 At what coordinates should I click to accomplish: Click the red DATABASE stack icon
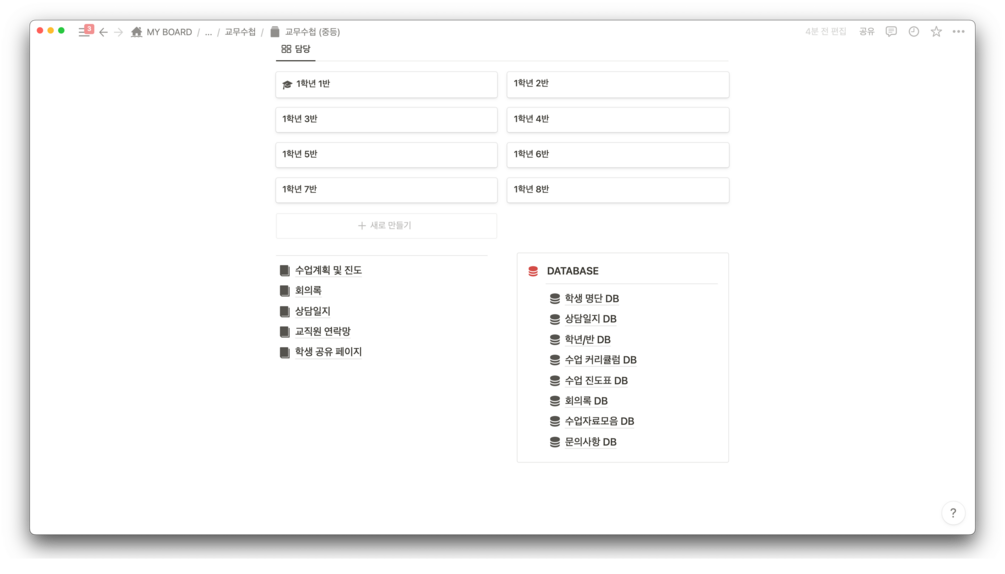click(x=533, y=271)
